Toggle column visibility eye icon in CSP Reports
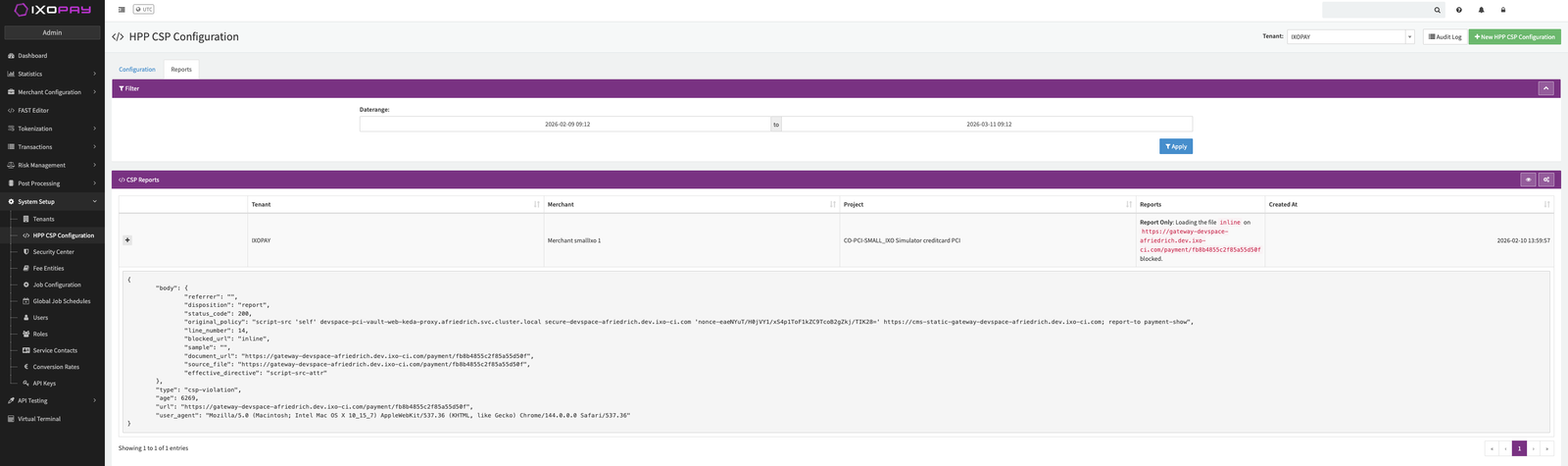 (x=1528, y=180)
